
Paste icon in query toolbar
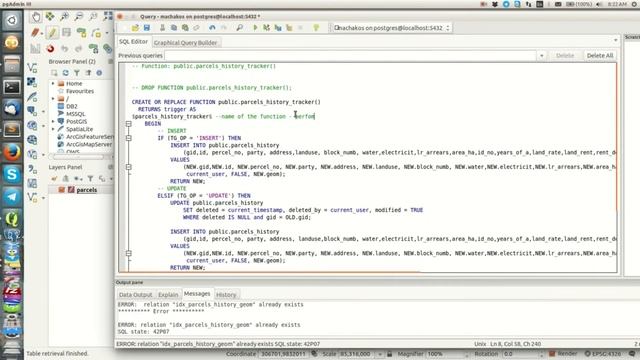(x=185, y=28)
